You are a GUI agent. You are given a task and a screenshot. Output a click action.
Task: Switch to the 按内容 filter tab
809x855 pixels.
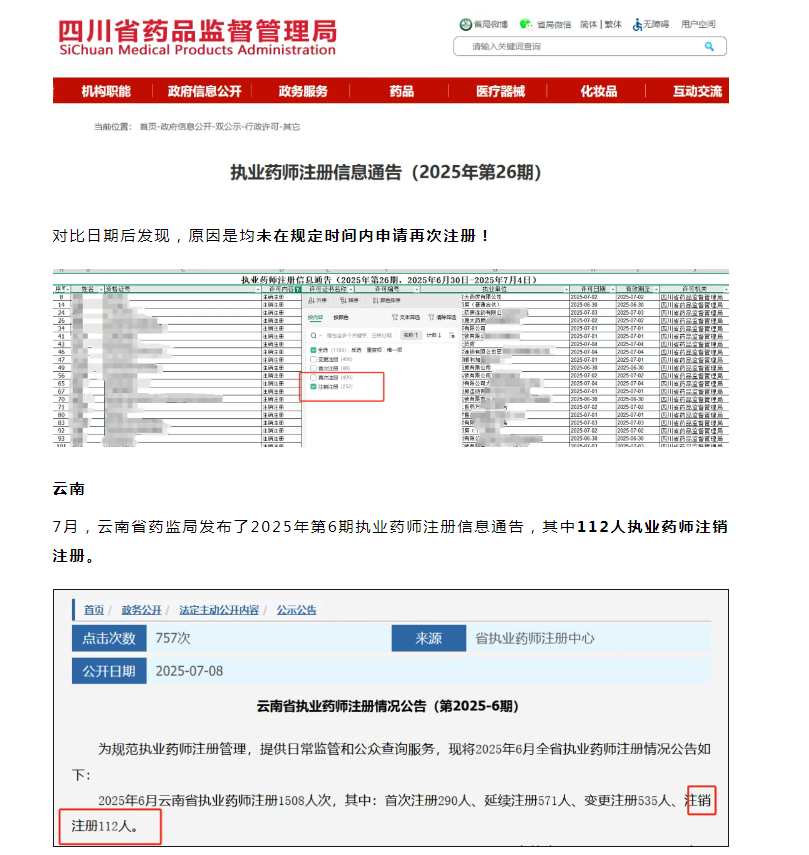[315, 317]
